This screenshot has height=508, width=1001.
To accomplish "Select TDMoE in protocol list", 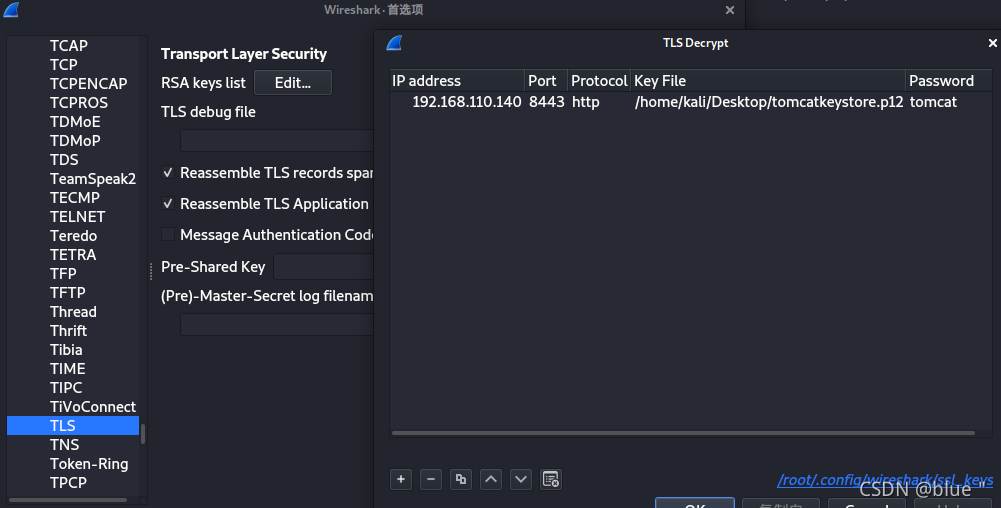I will [73, 122].
